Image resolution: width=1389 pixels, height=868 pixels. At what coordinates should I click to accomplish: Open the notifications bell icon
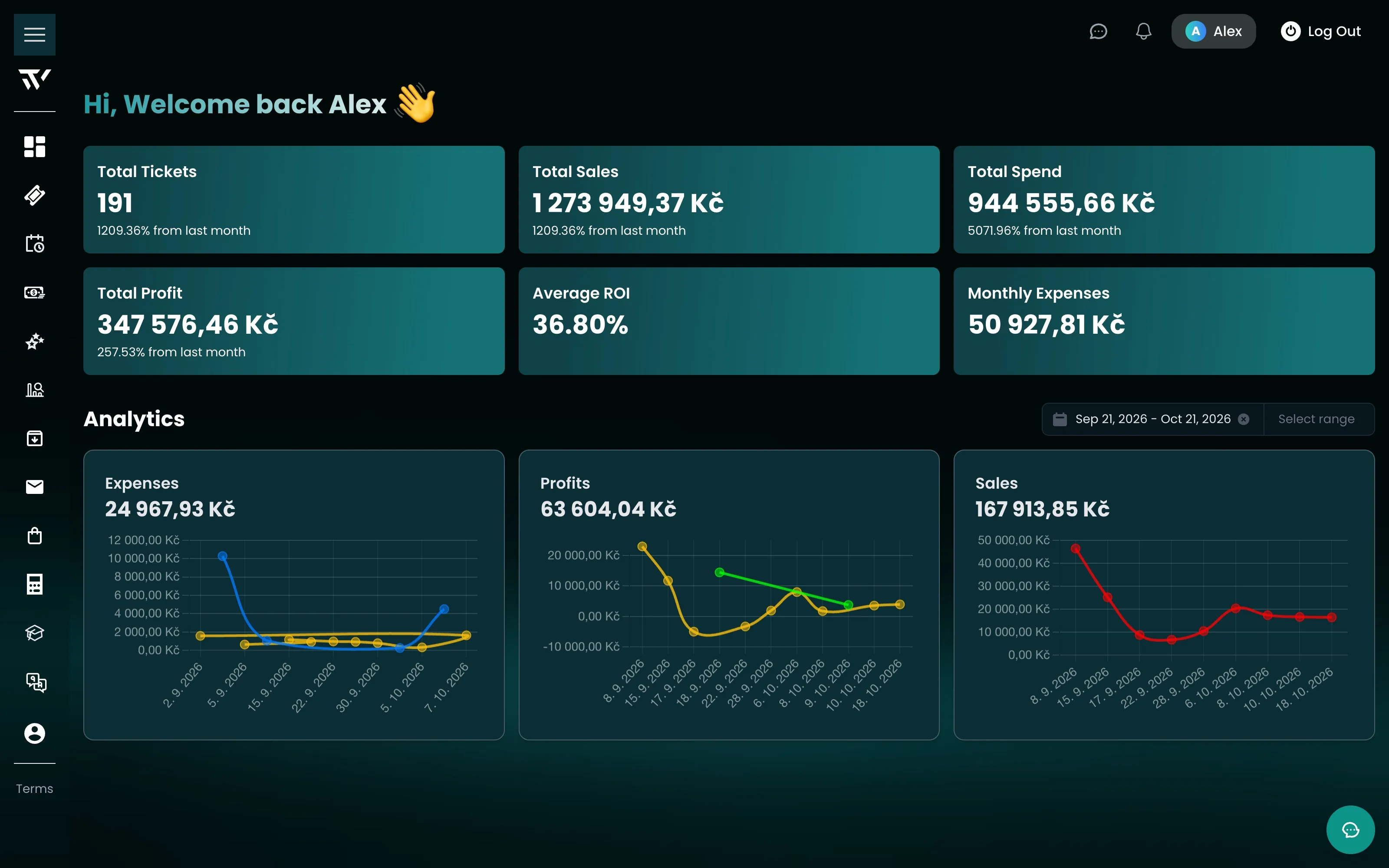1143,31
